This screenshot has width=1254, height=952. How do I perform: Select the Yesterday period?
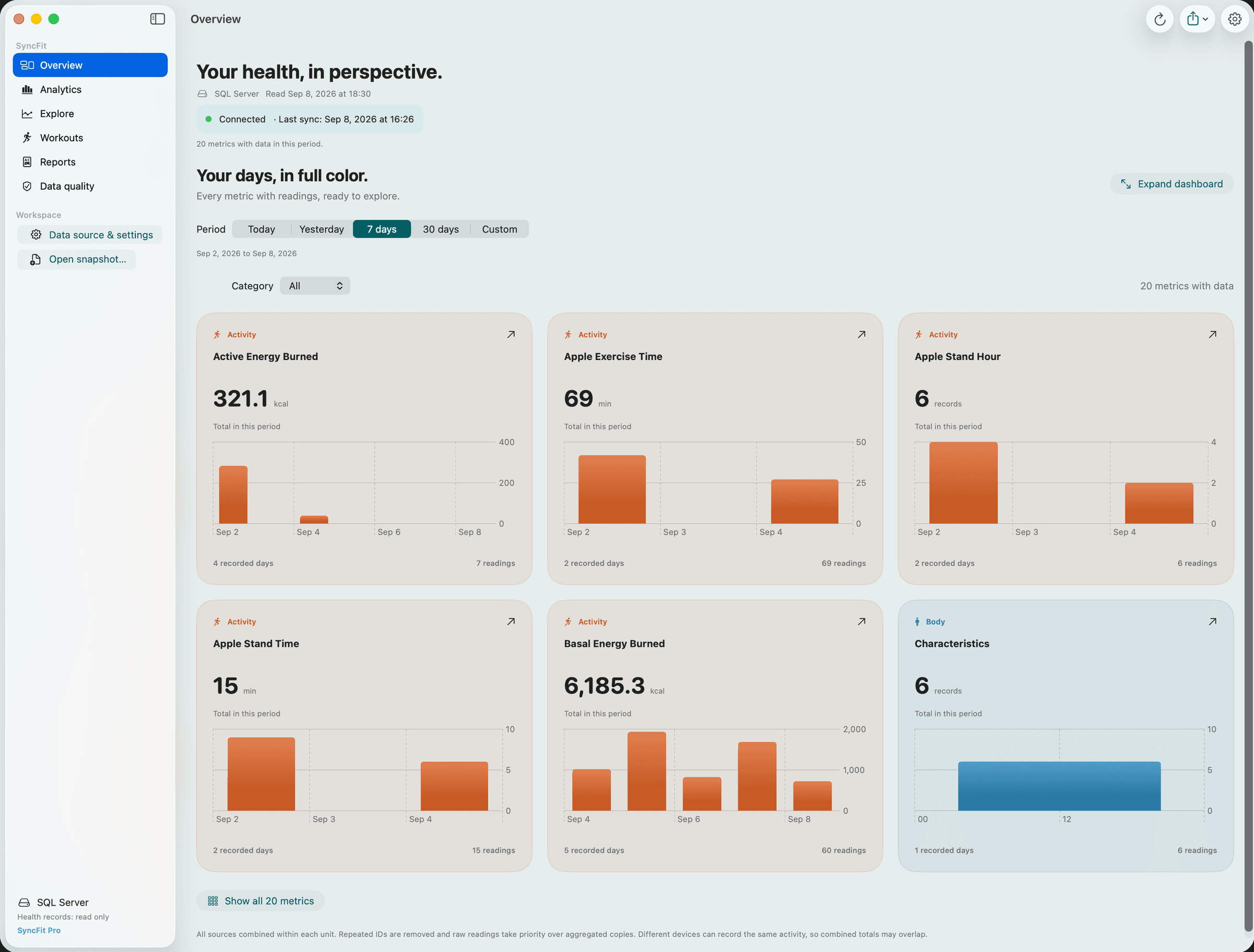point(321,229)
